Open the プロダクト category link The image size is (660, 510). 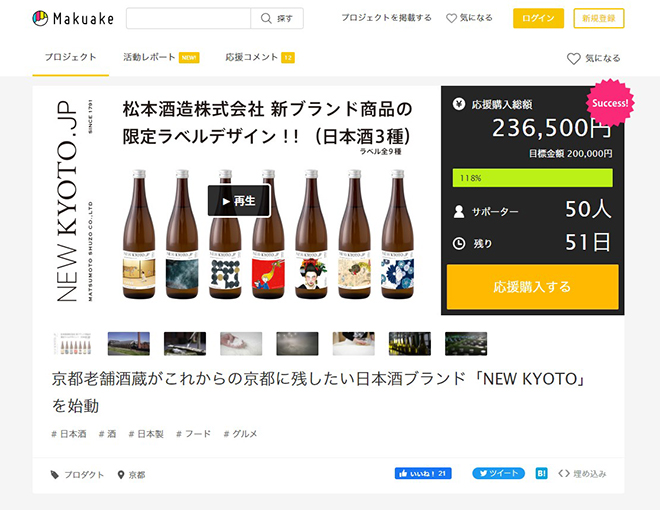point(77,475)
